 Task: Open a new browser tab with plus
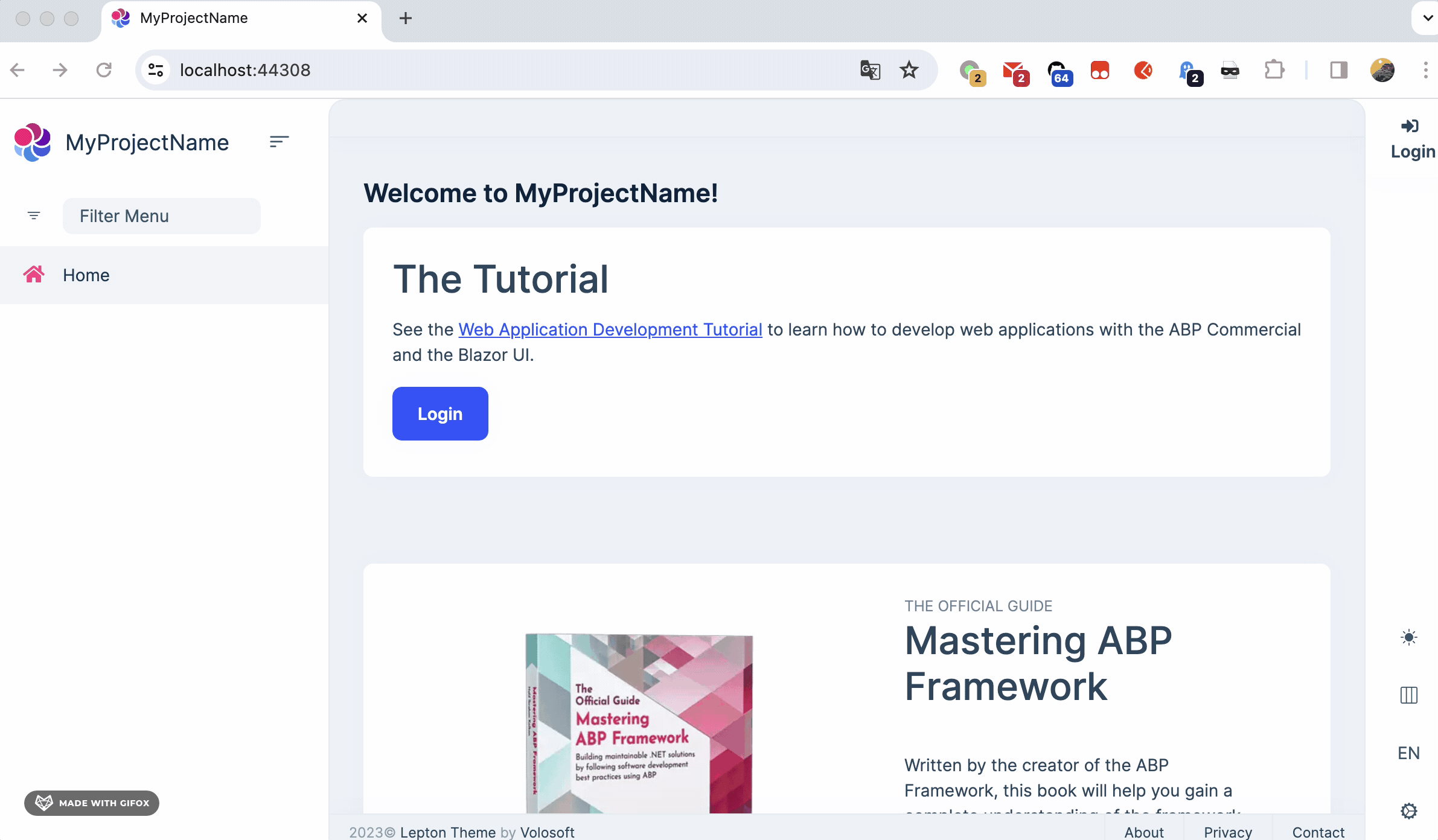pos(406,18)
